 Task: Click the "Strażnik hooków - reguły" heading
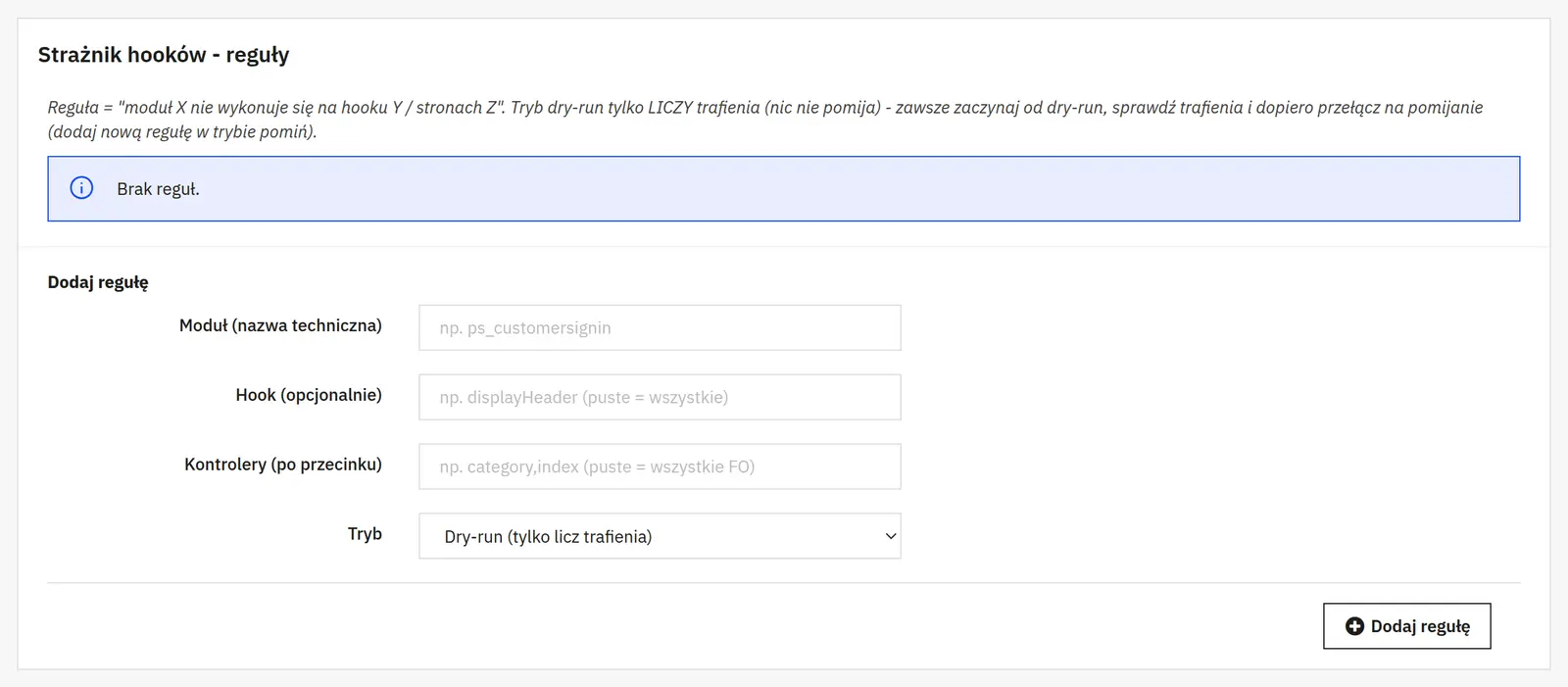point(164,55)
